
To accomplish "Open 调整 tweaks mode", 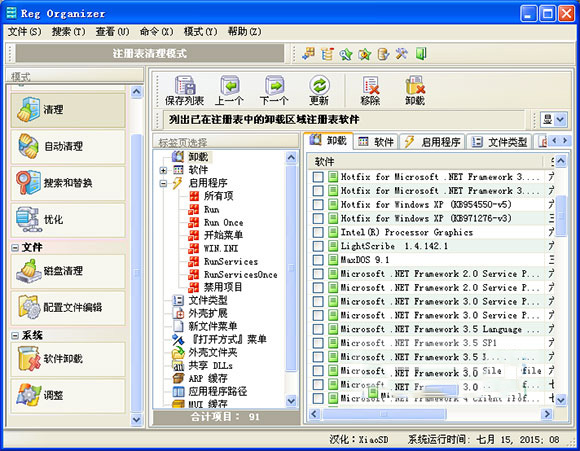I will click(68, 395).
